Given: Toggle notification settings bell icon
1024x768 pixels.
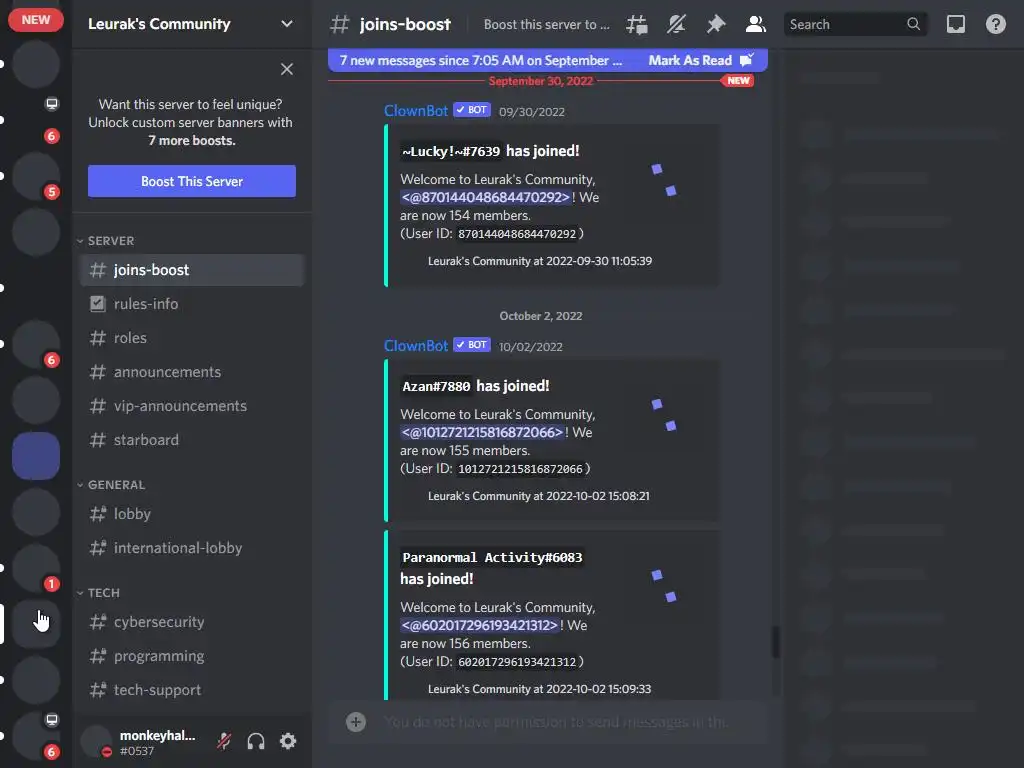Looking at the screenshot, I should pyautogui.click(x=676, y=25).
